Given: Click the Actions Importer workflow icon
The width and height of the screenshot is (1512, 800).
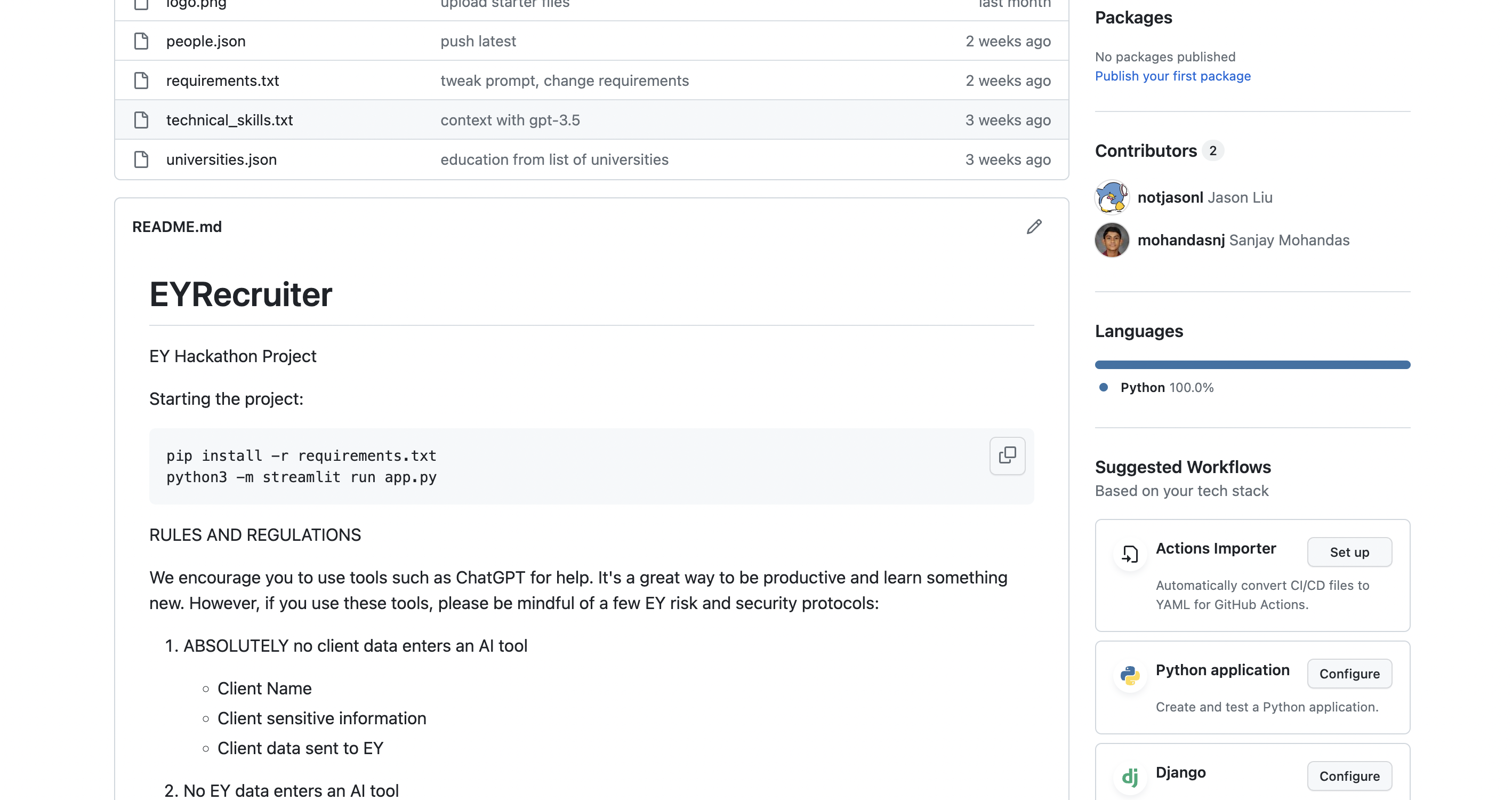Looking at the screenshot, I should click(1129, 553).
